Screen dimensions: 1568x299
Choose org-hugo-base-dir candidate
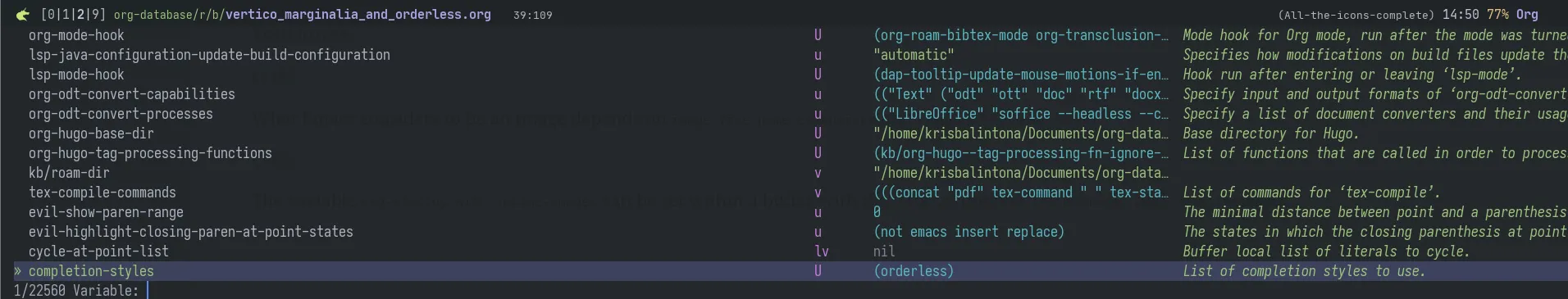91,134
